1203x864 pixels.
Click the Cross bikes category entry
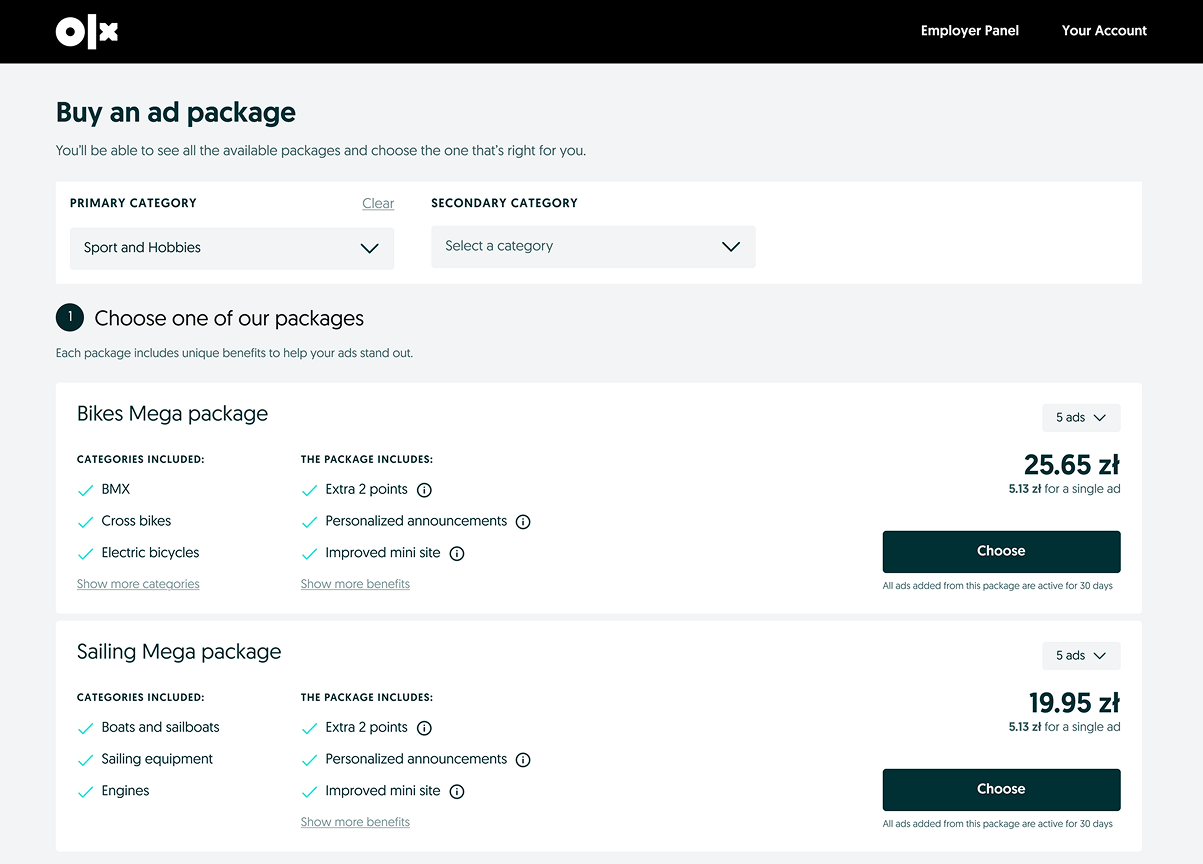click(136, 521)
